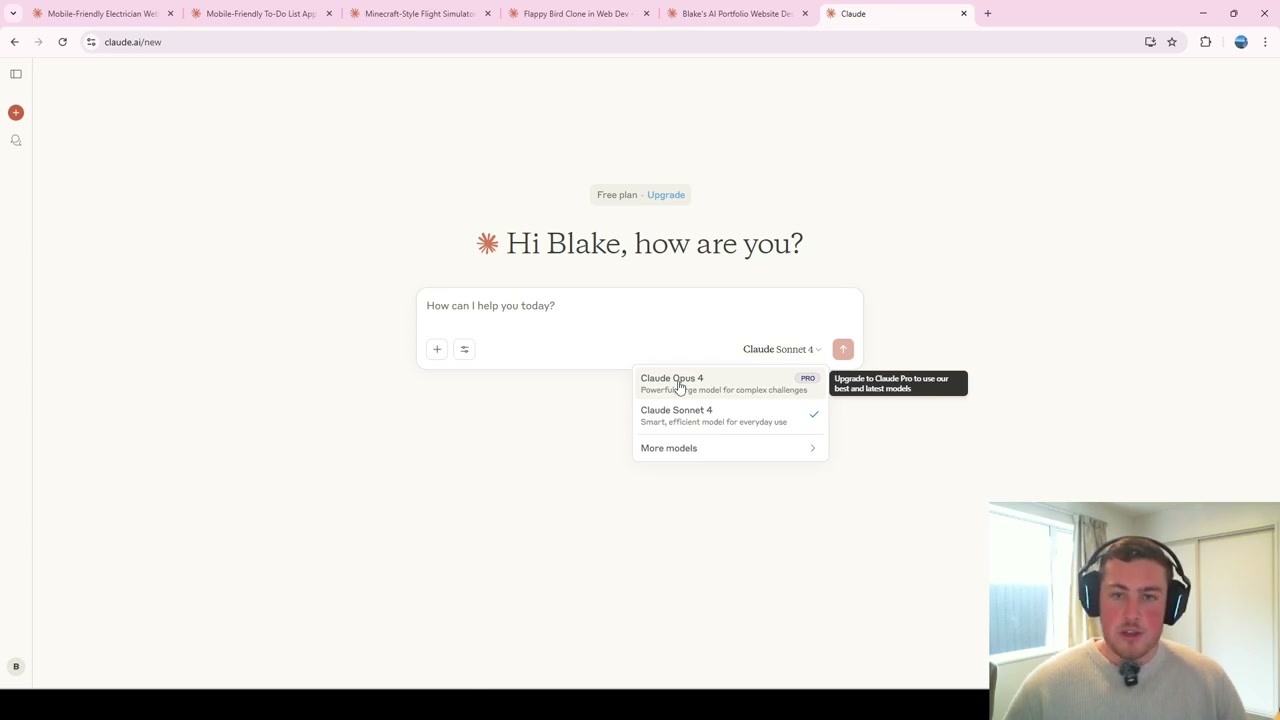The width and height of the screenshot is (1280, 720).
Task: Click the Hi Blake greeting heading
Action: point(655,243)
